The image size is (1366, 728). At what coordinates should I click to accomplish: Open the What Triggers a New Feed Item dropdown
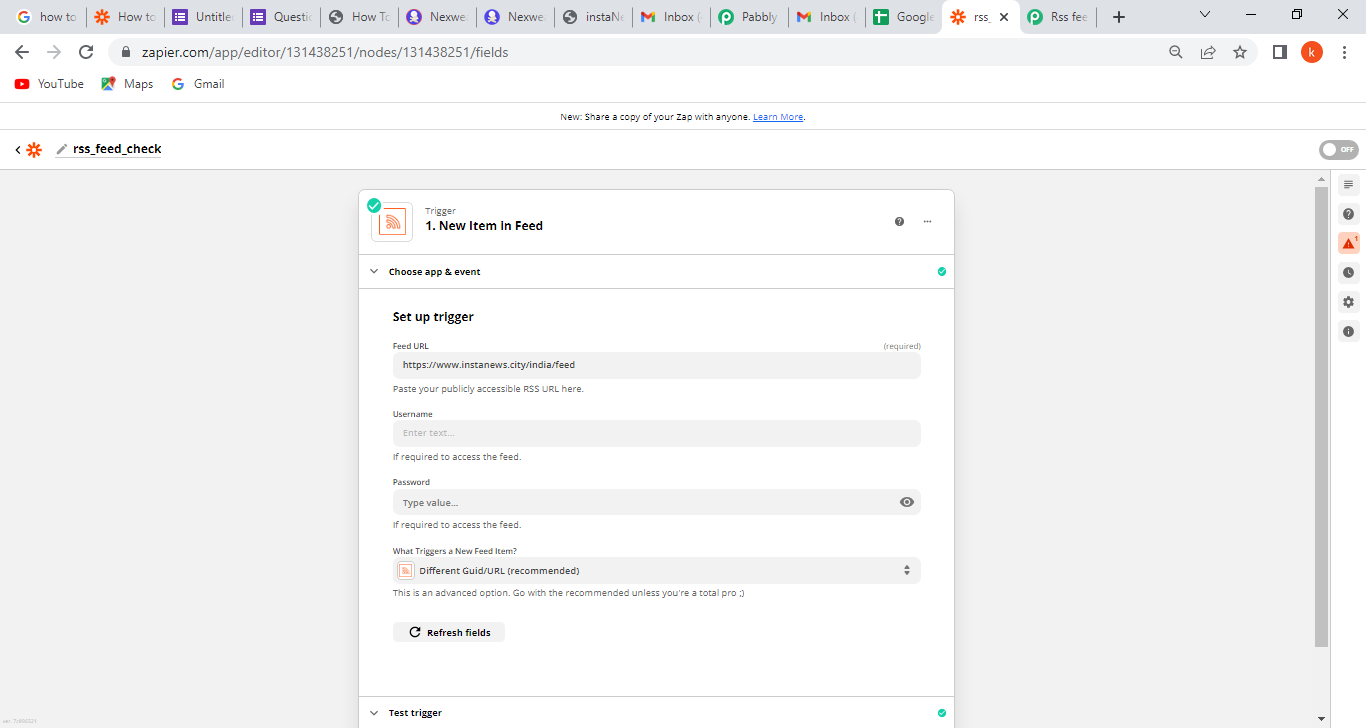coord(656,571)
